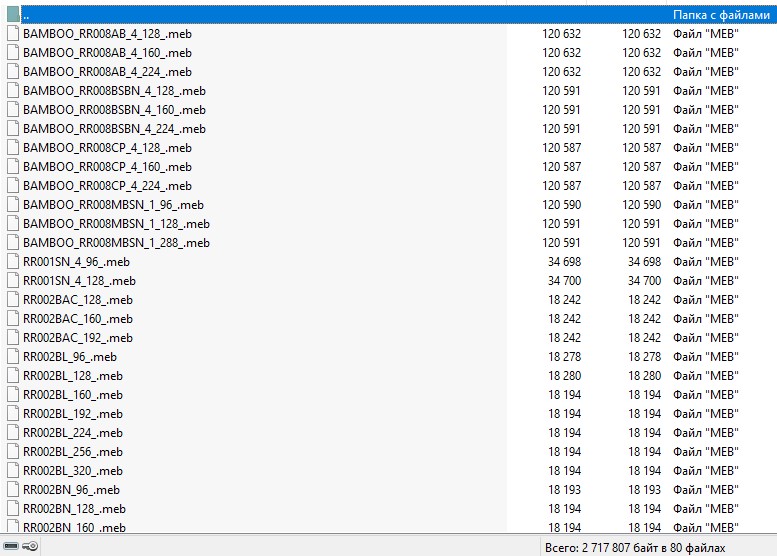
Task: Click the file icon of BAMBOO_RR008BSBN_4_160_.meb
Action: point(13,110)
